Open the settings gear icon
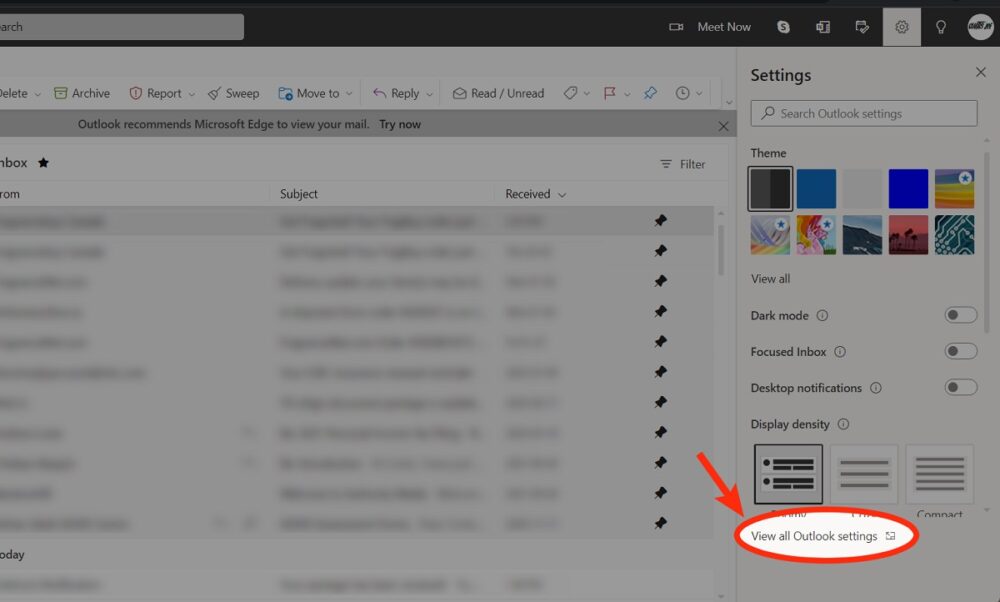The width and height of the screenshot is (1000, 602). [x=901, y=27]
